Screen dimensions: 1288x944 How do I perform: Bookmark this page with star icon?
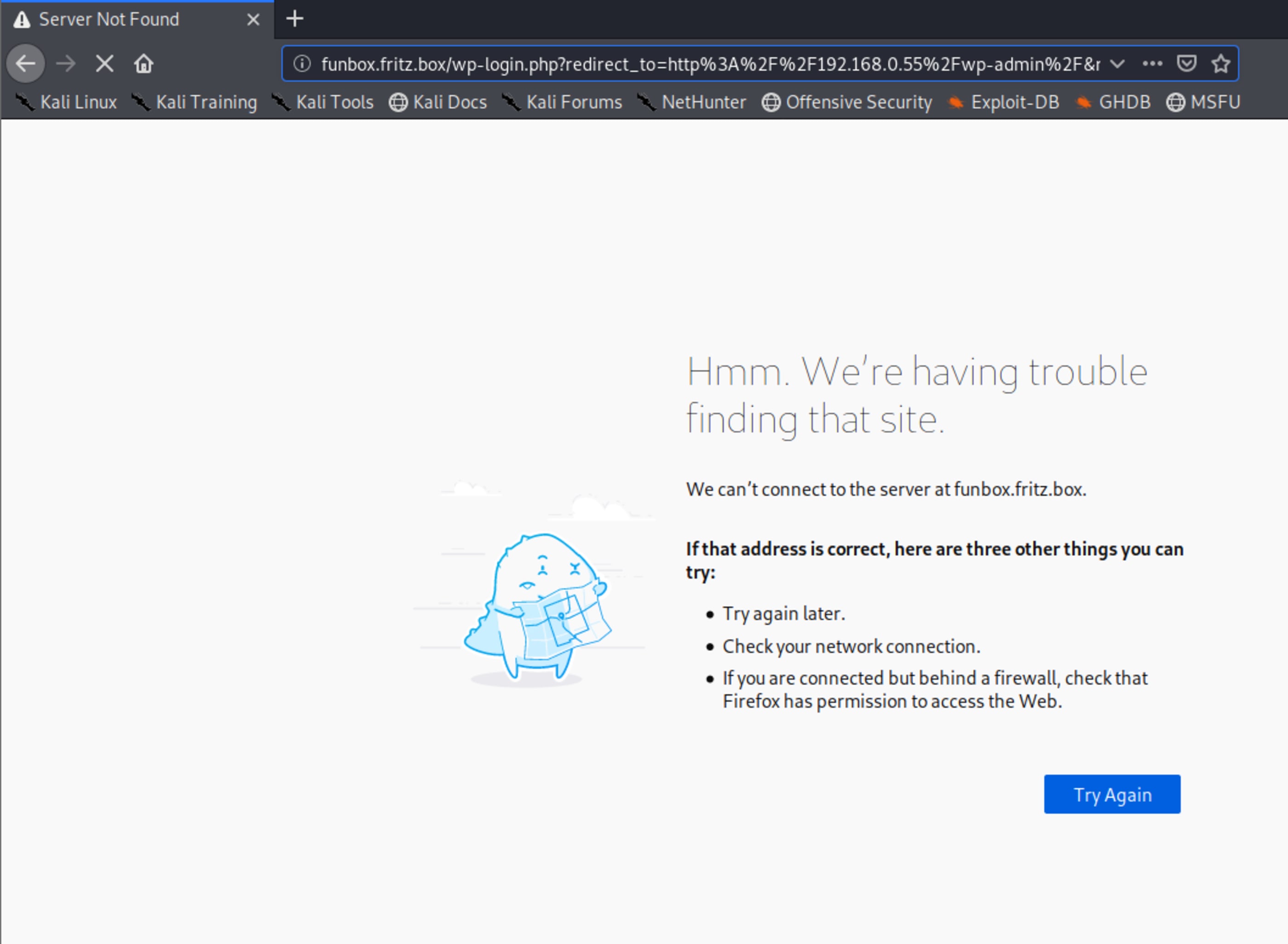coord(1220,63)
